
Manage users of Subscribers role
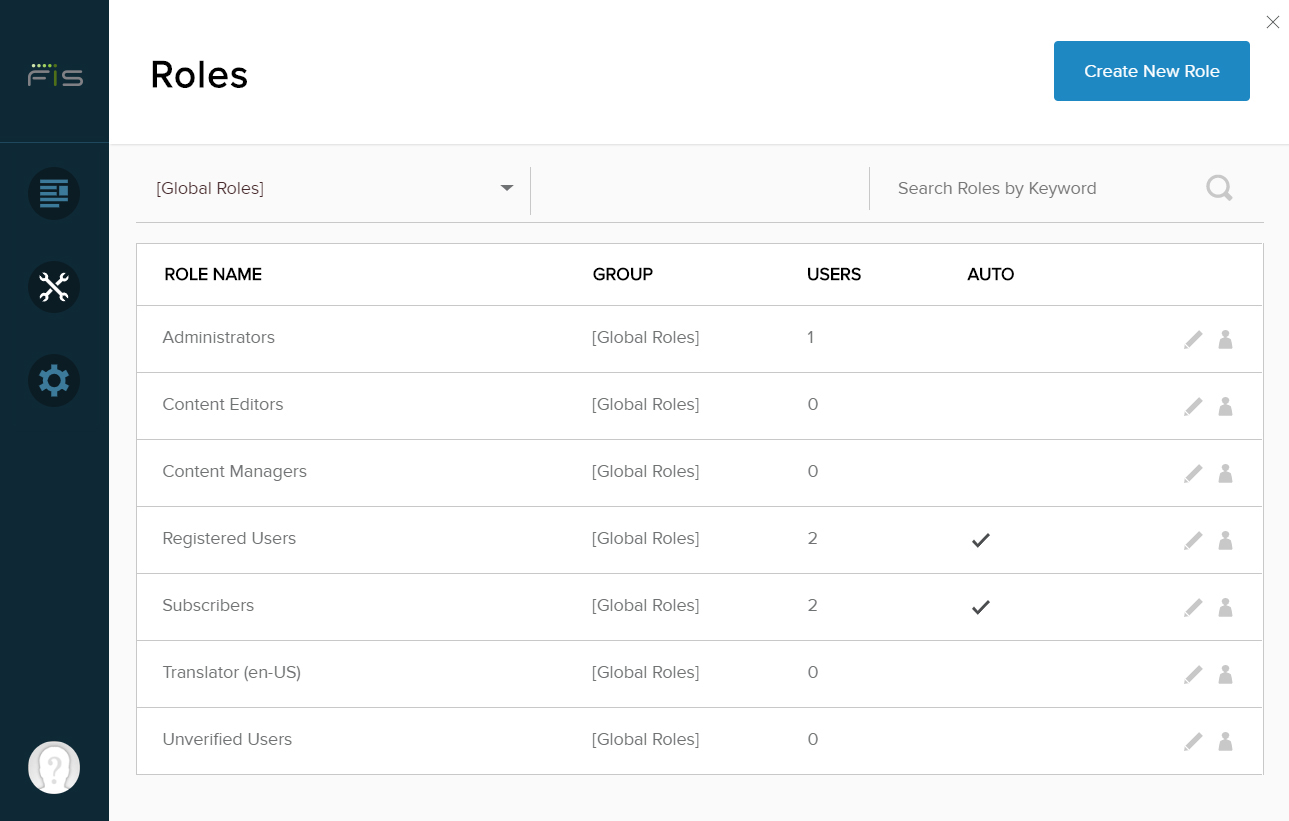tap(1225, 608)
